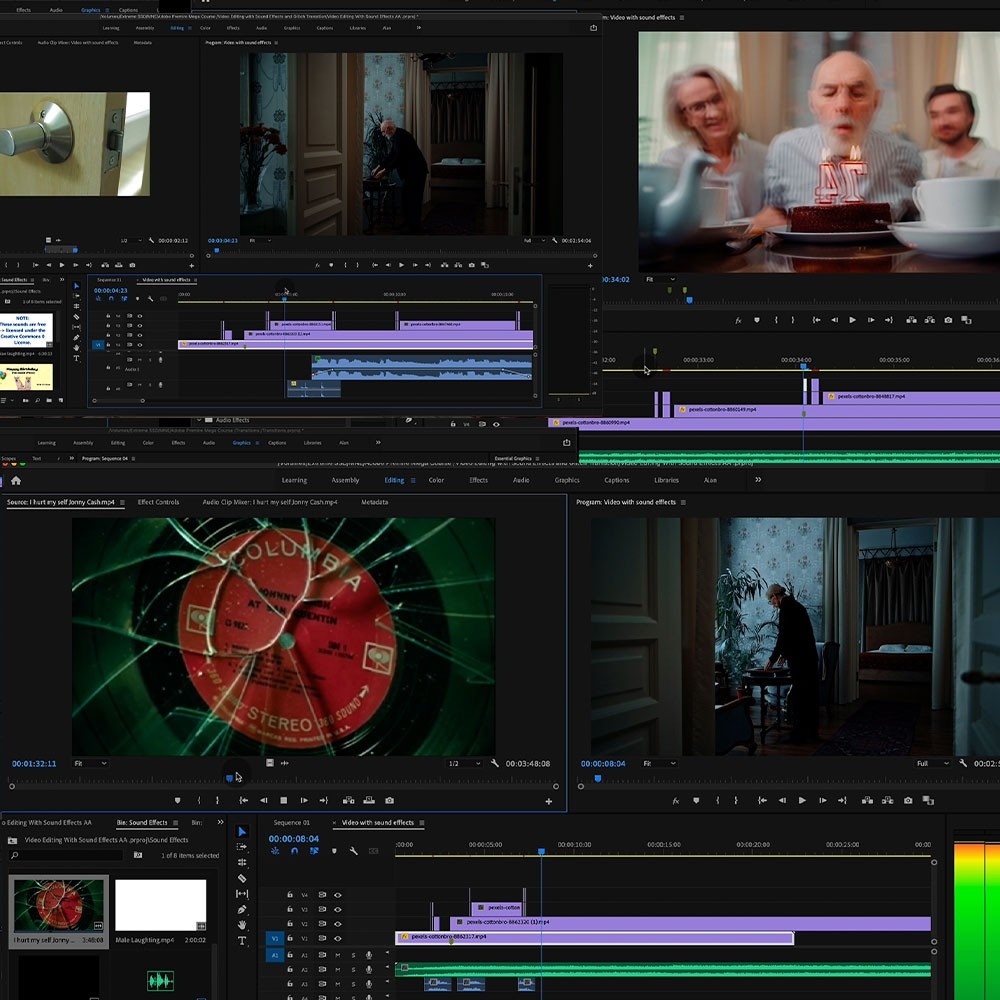Choose the Type tool
Screen dimensions: 1000x1000
coord(242,941)
